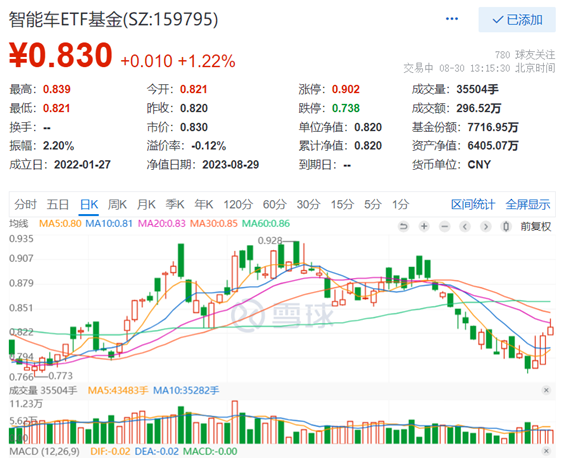Click the fund title 智能车ETF基金(SZ:159795)
This screenshot has width=571, height=458.
(x=113, y=19)
